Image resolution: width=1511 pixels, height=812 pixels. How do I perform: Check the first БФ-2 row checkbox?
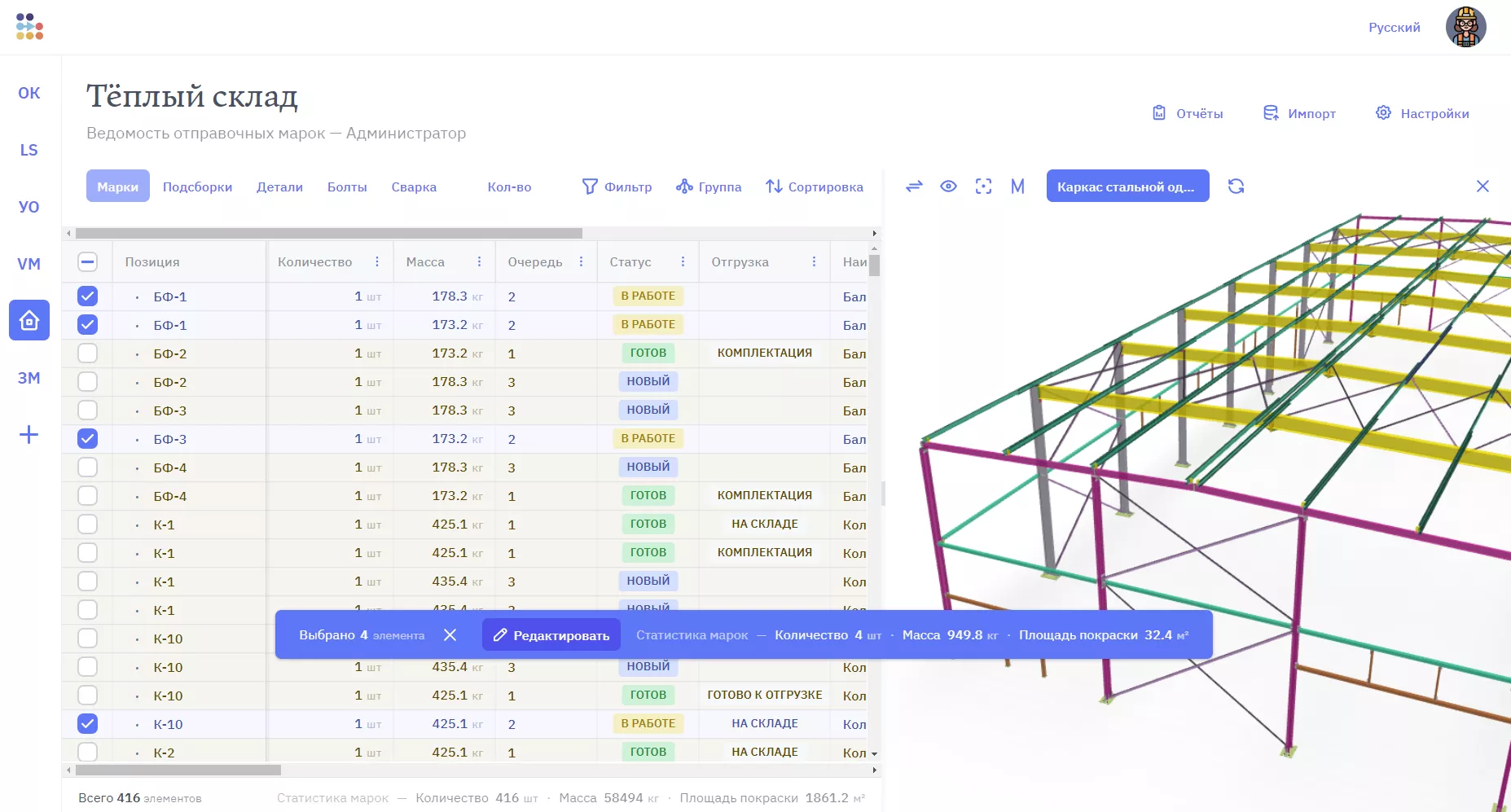click(x=87, y=353)
